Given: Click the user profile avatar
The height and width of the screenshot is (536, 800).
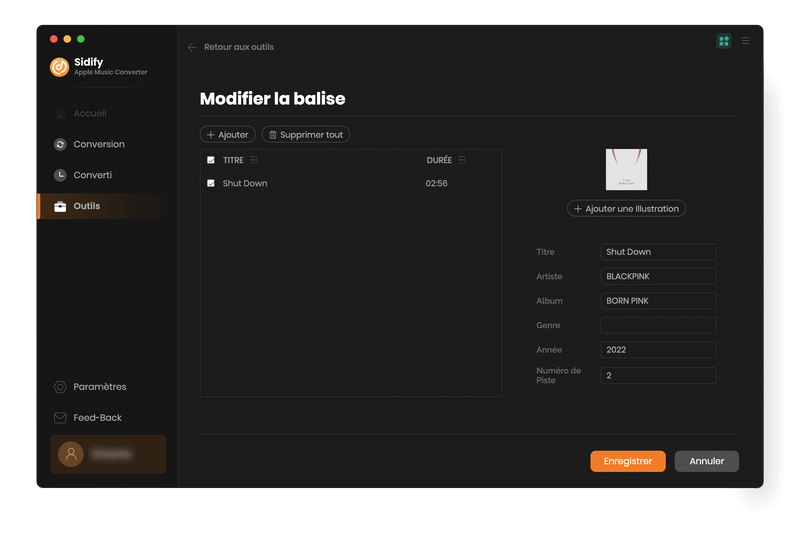Looking at the screenshot, I should 71,454.
